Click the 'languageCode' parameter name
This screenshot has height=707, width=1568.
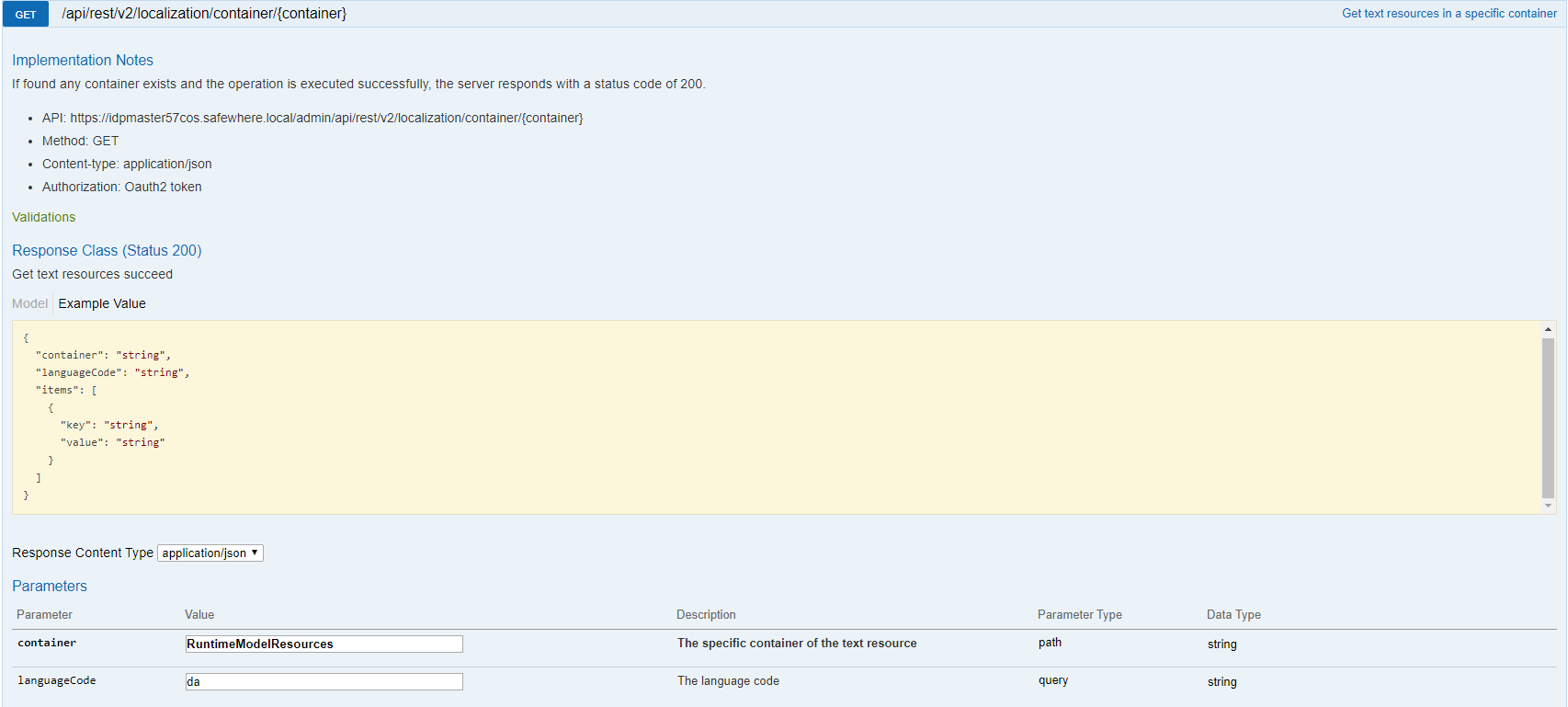pyautogui.click(x=57, y=680)
